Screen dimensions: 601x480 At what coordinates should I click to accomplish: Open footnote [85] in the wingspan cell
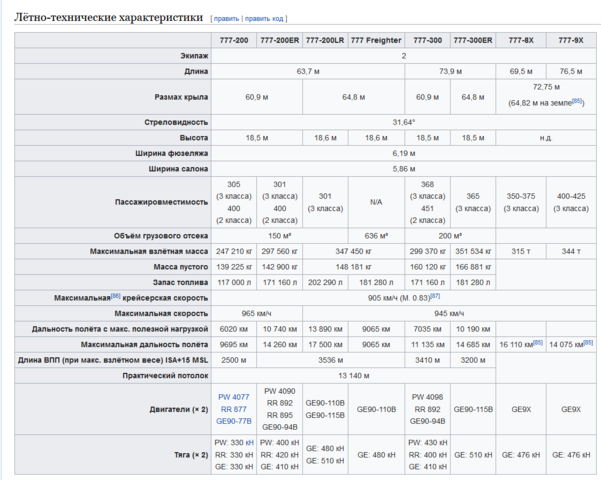click(x=577, y=101)
